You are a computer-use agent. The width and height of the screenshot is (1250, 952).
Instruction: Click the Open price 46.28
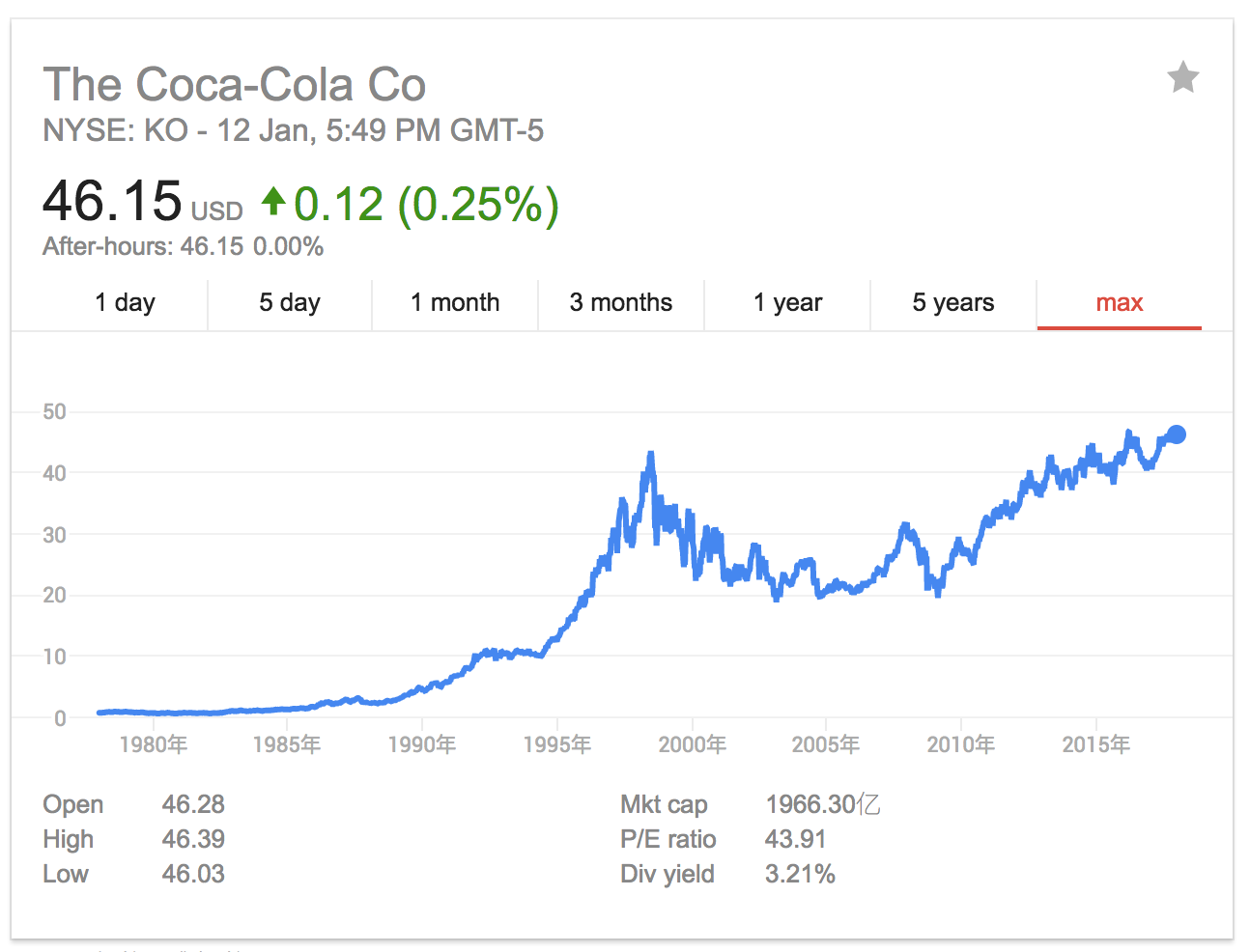click(x=193, y=804)
